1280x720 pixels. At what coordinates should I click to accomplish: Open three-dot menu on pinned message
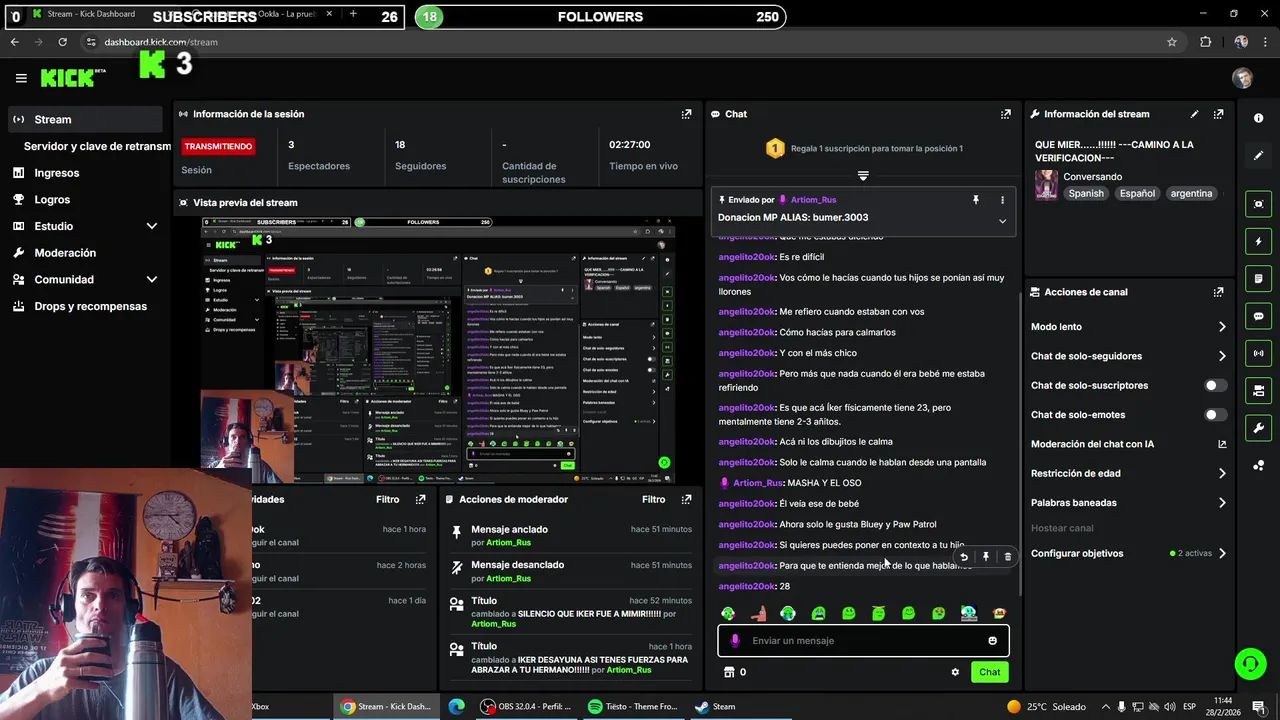click(1002, 200)
